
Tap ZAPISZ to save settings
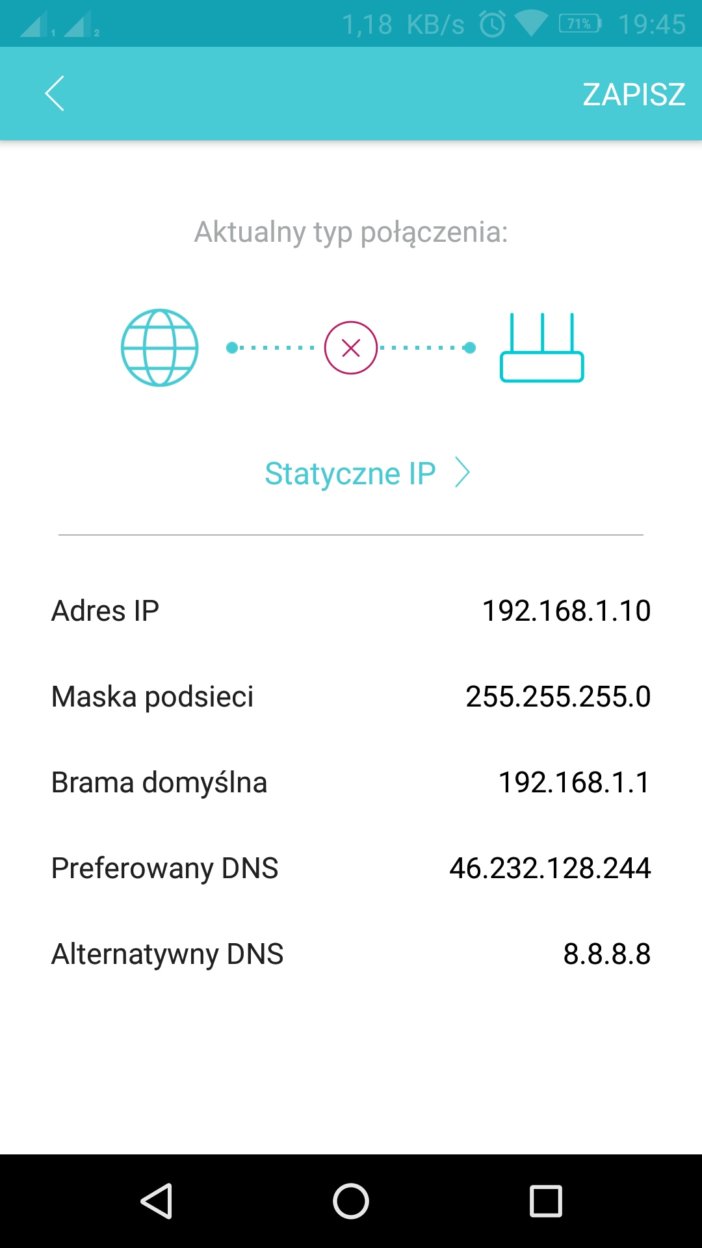[x=634, y=94]
